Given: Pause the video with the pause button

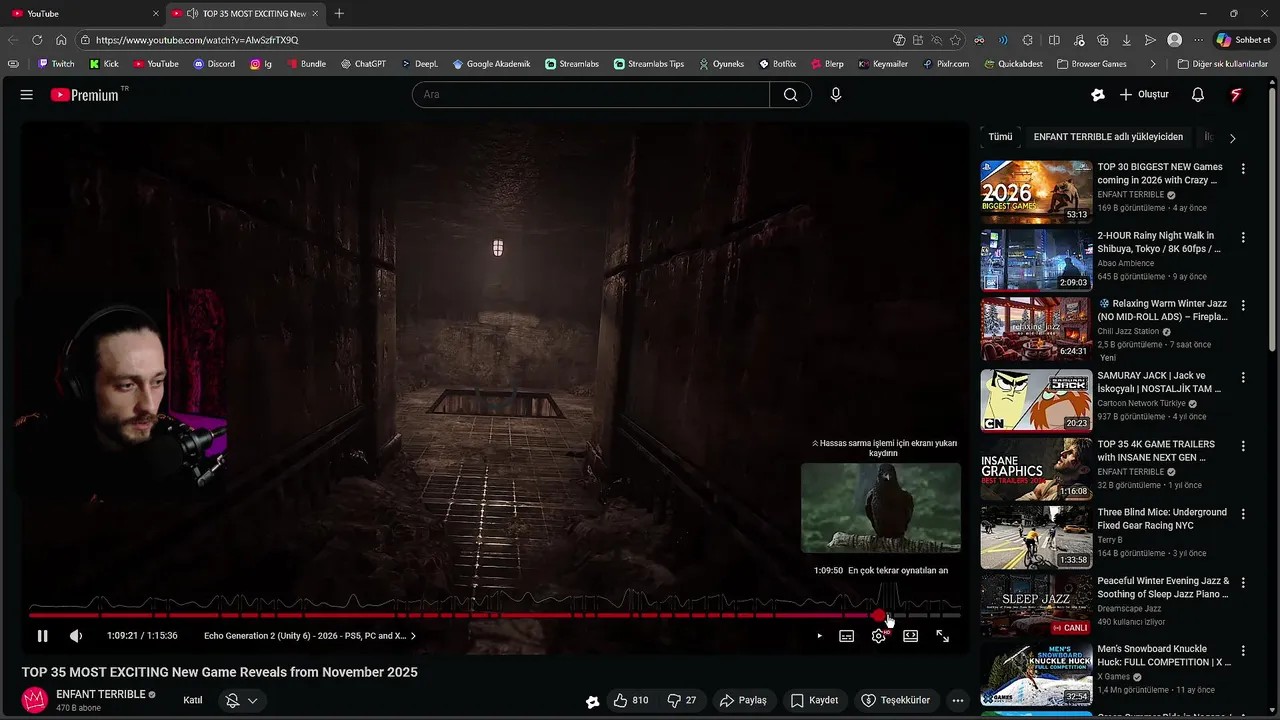Looking at the screenshot, I should tap(42, 636).
